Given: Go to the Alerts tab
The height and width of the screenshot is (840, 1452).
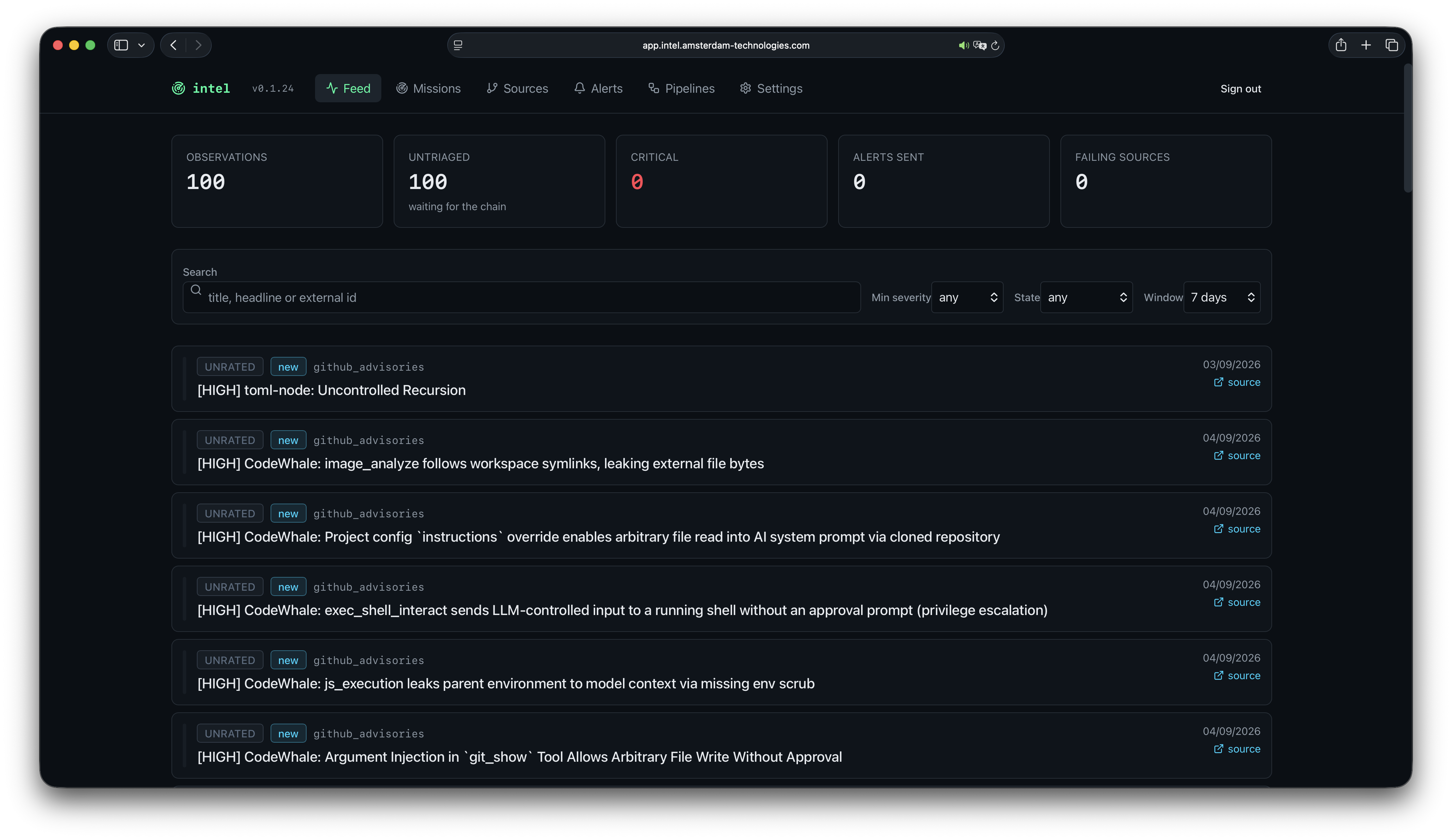Looking at the screenshot, I should pyautogui.click(x=598, y=88).
